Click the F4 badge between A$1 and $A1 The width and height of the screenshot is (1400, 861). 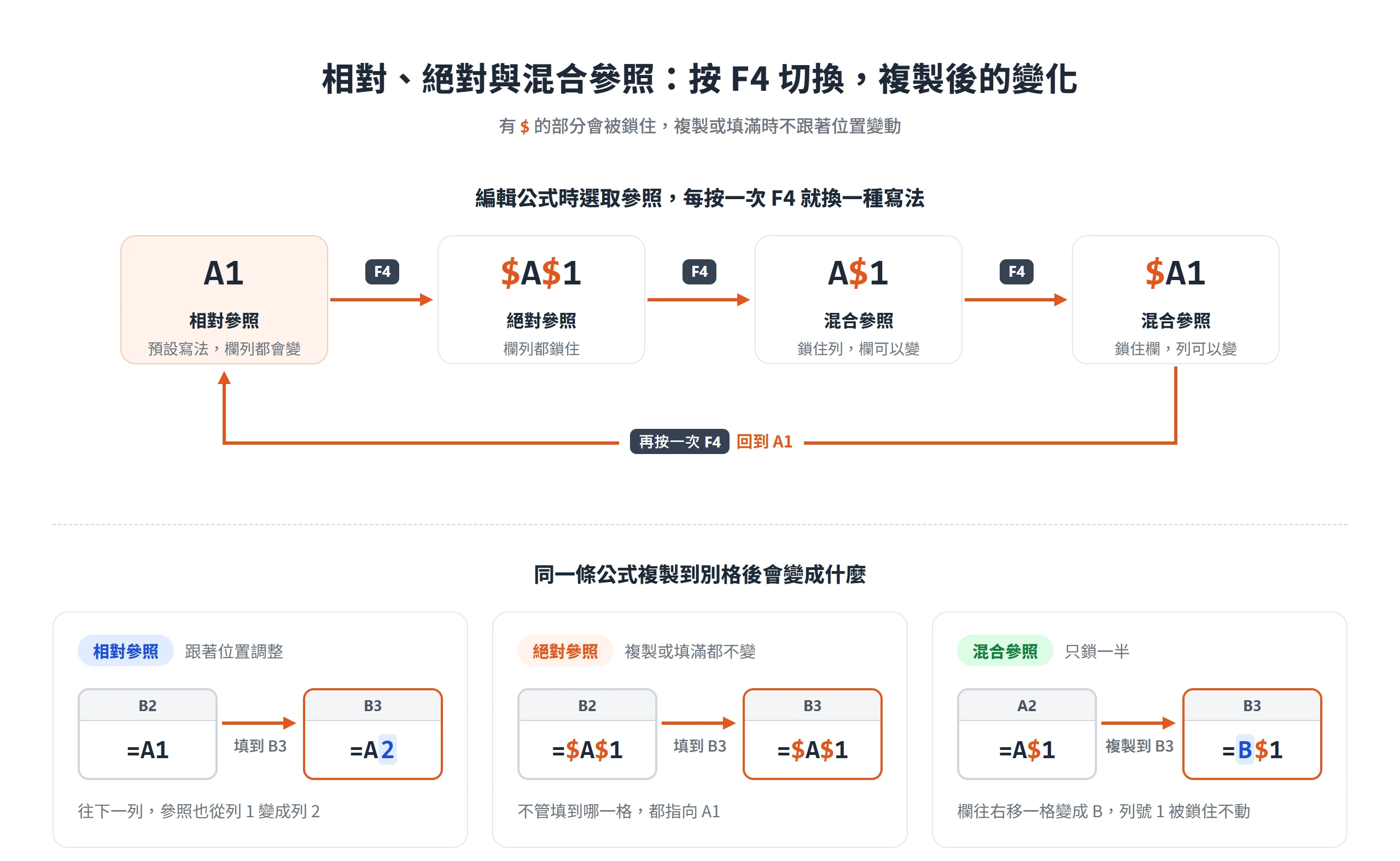1016,272
